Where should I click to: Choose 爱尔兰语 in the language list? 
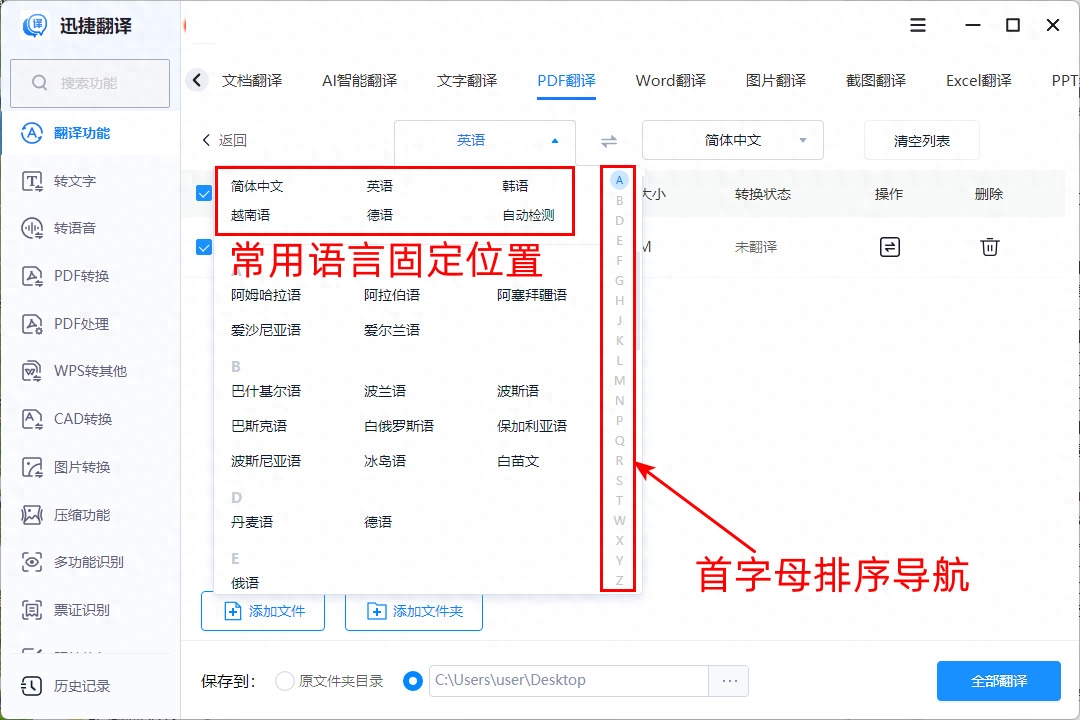tap(392, 330)
